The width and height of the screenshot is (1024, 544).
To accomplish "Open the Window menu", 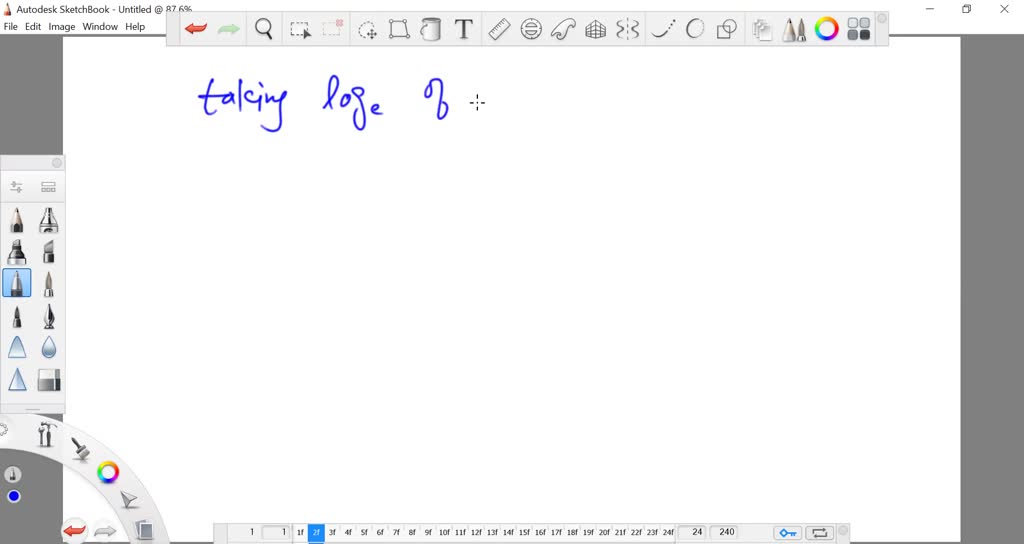I will tap(100, 27).
